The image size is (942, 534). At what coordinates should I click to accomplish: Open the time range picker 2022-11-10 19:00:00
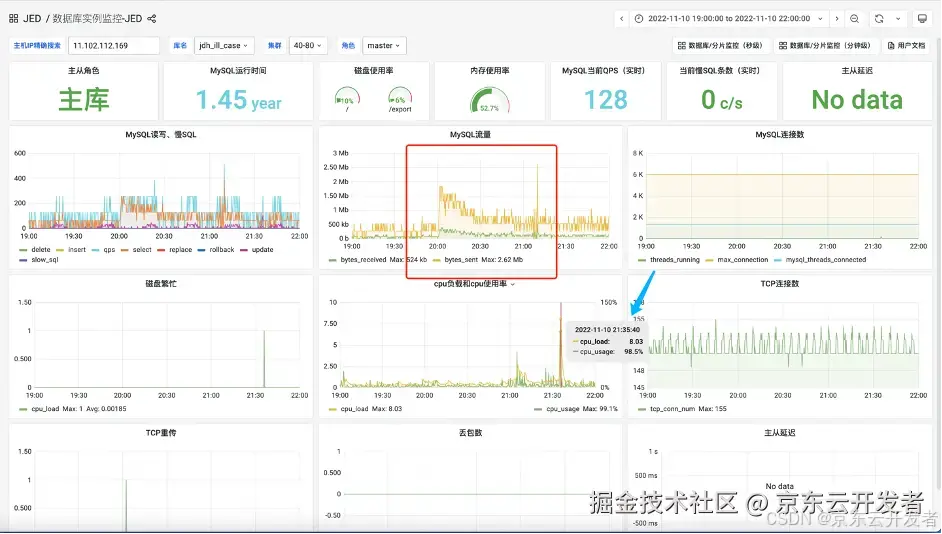coord(729,19)
